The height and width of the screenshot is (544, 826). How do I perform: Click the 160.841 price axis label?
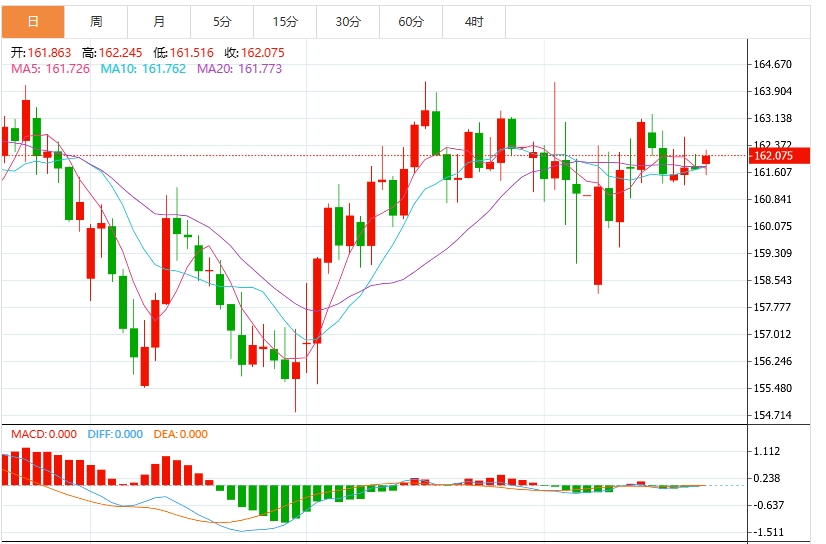(x=772, y=199)
